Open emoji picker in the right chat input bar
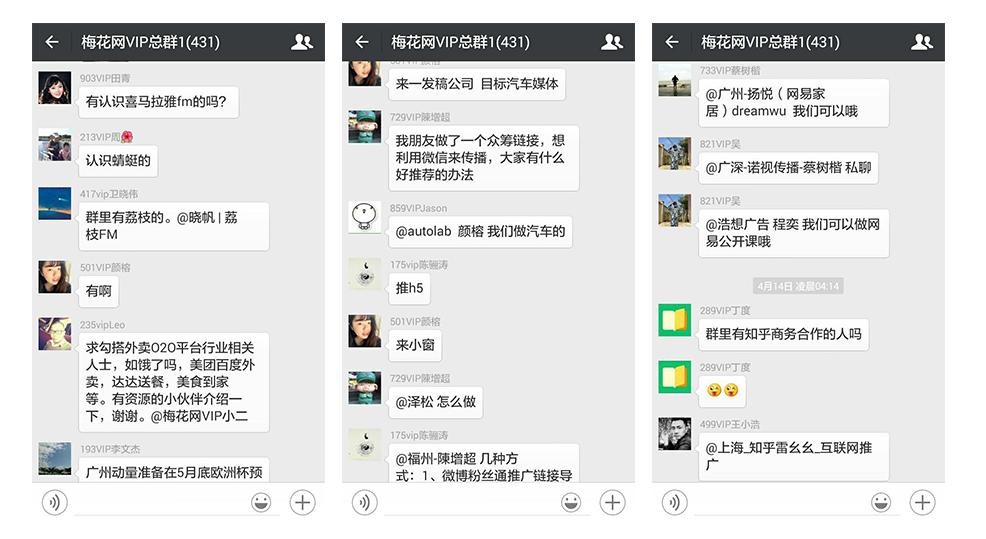986x539 pixels. 881,502
